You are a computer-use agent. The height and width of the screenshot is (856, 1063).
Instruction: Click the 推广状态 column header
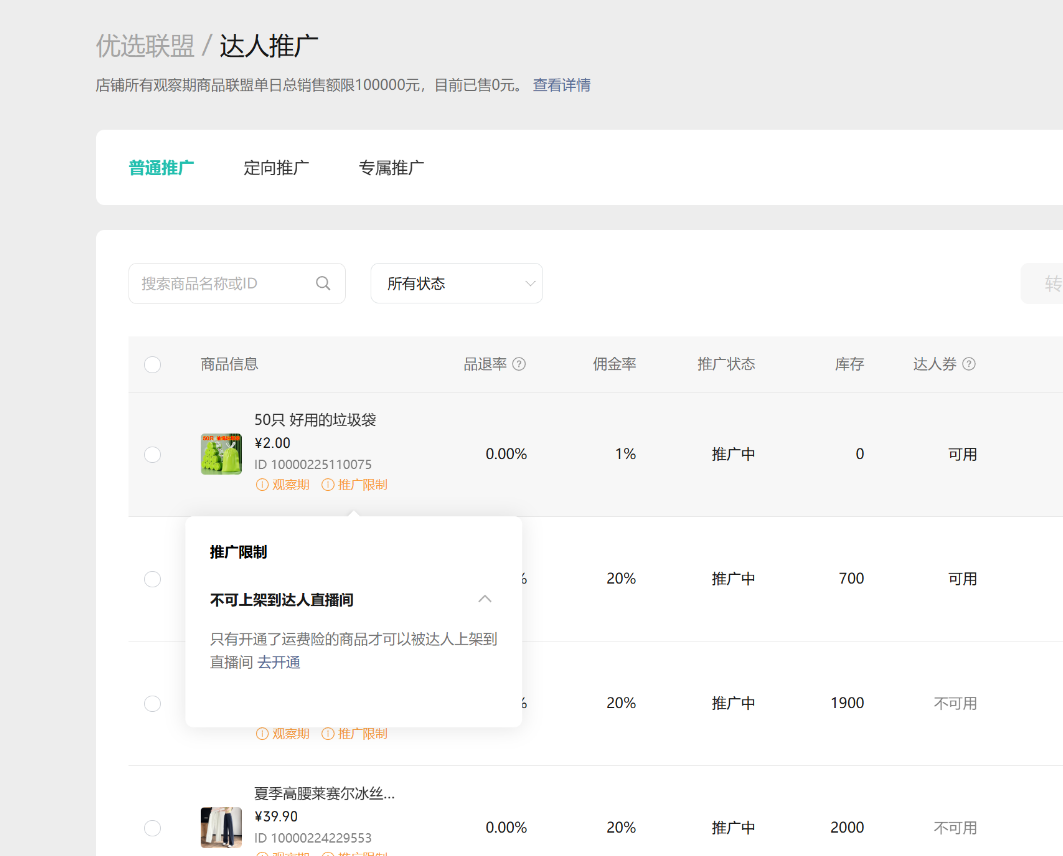coord(726,364)
